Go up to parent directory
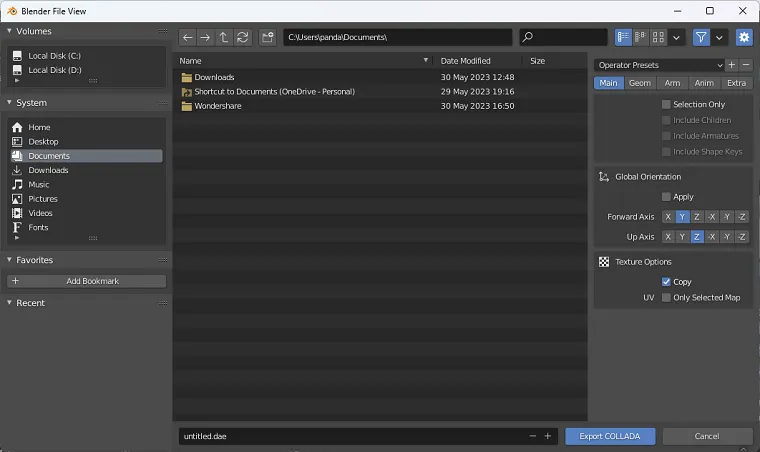The height and width of the screenshot is (452, 760). (223, 37)
